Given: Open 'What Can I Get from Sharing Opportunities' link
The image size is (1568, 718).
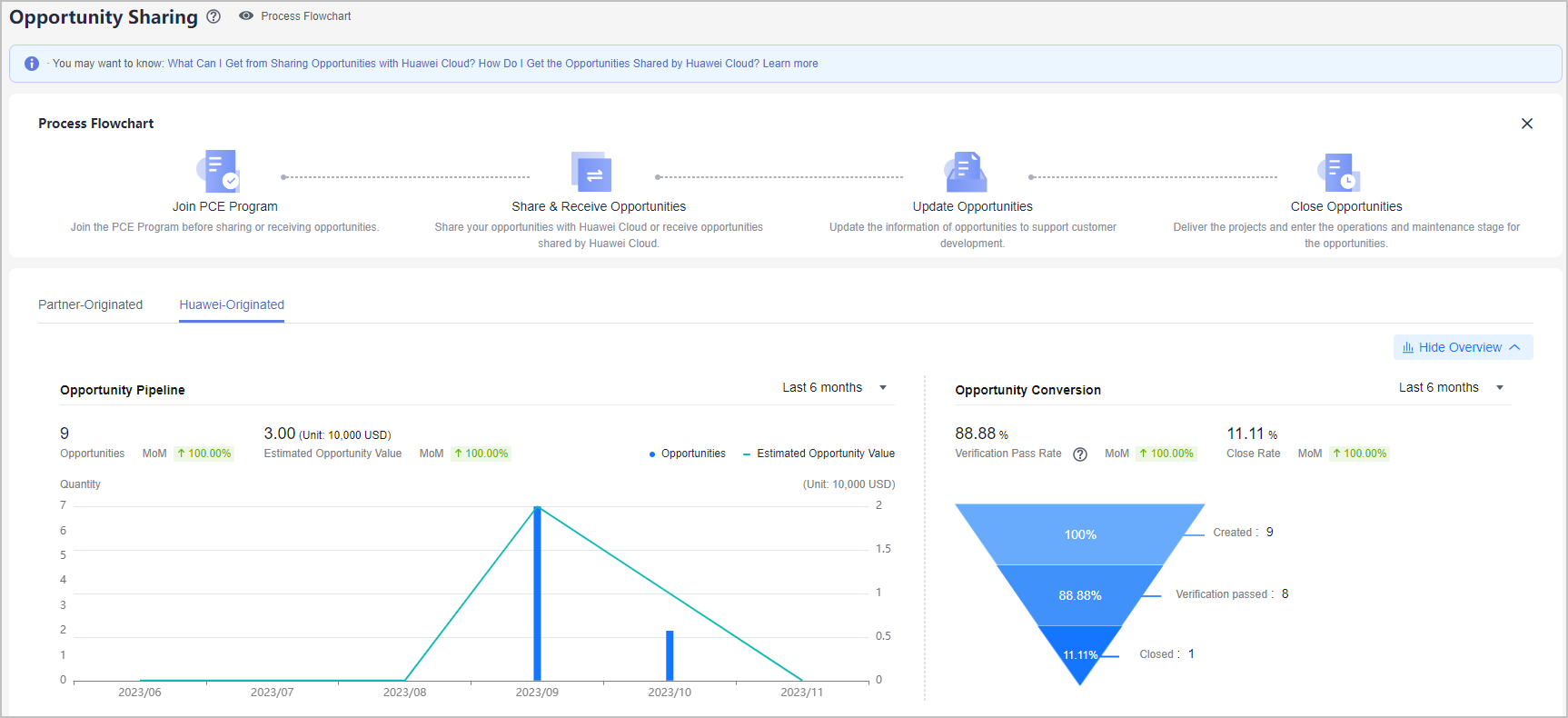Looking at the screenshot, I should point(321,64).
